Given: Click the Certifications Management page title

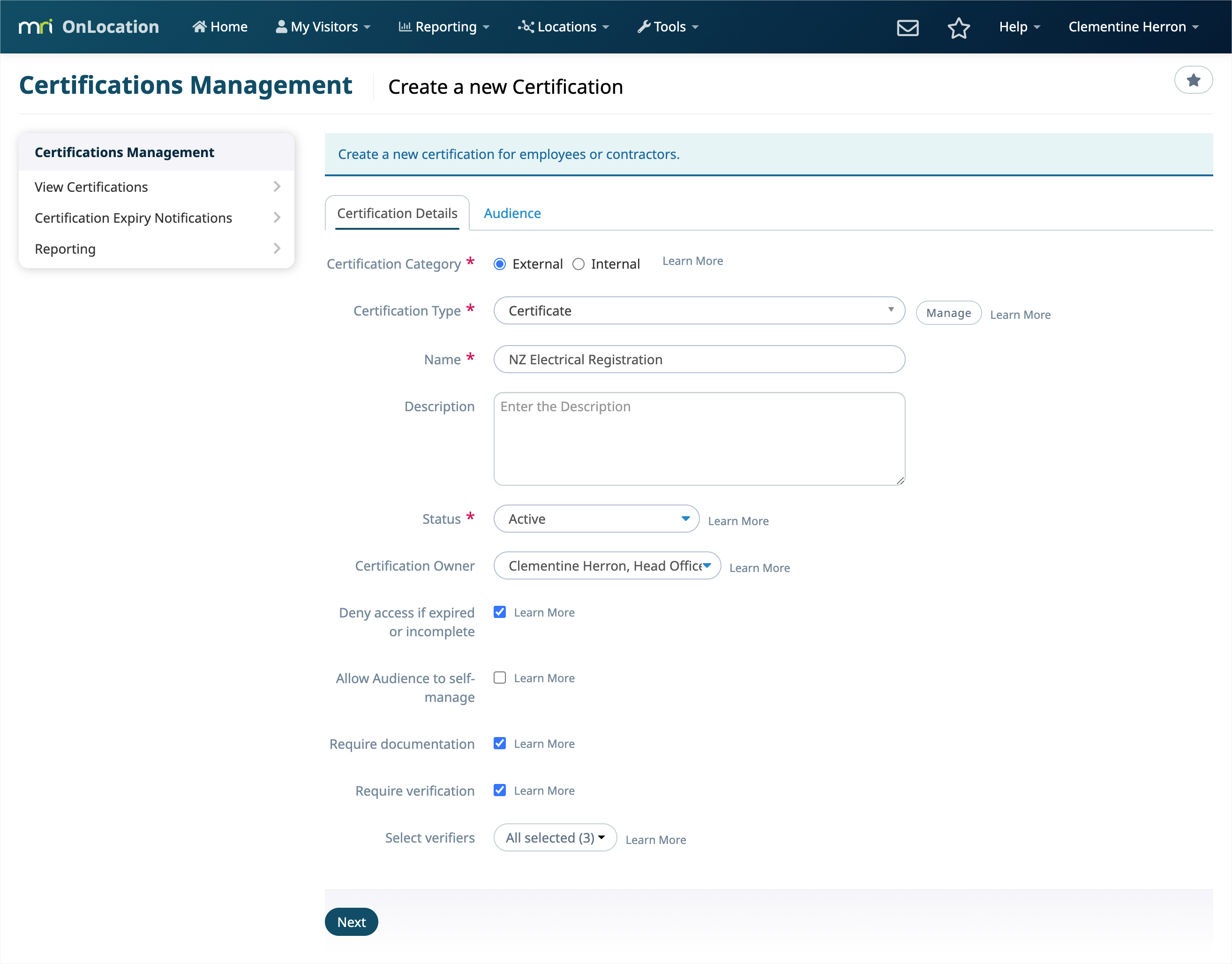Looking at the screenshot, I should 186,85.
